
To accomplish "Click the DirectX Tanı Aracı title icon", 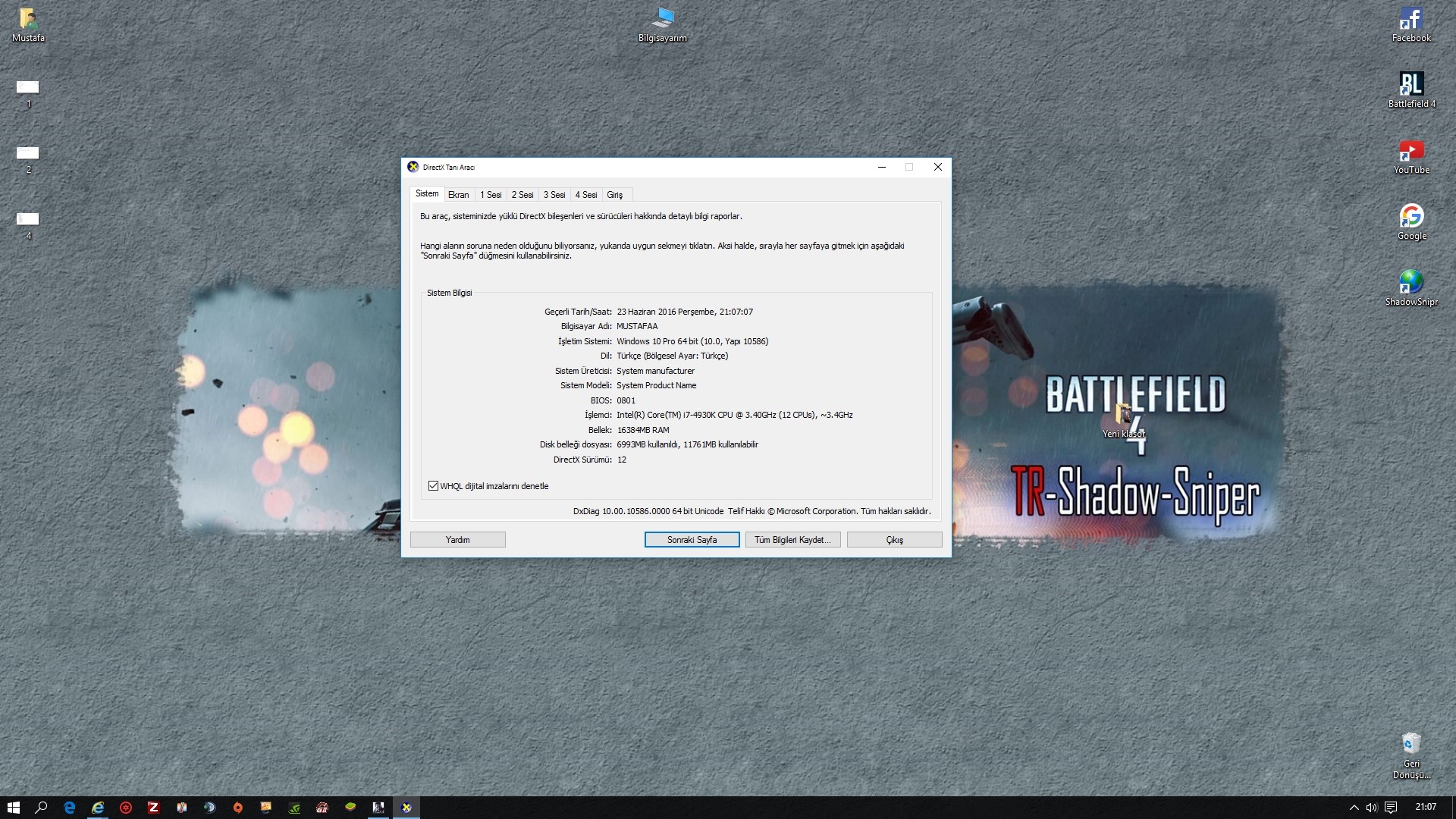I will tap(413, 167).
